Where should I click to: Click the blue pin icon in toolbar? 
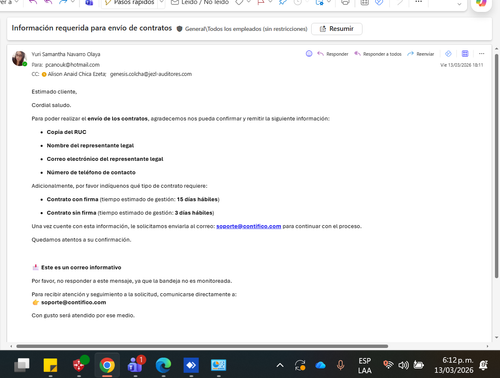(x=283, y=3)
